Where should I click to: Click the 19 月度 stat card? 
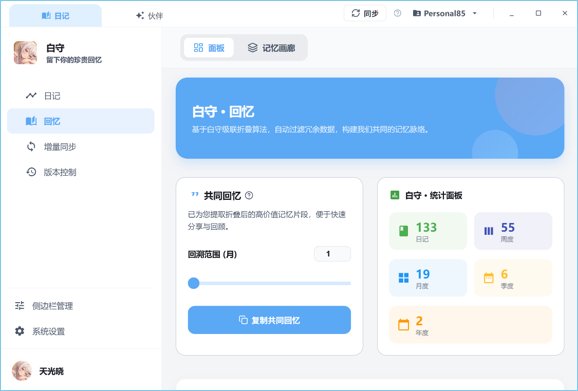[428, 278]
